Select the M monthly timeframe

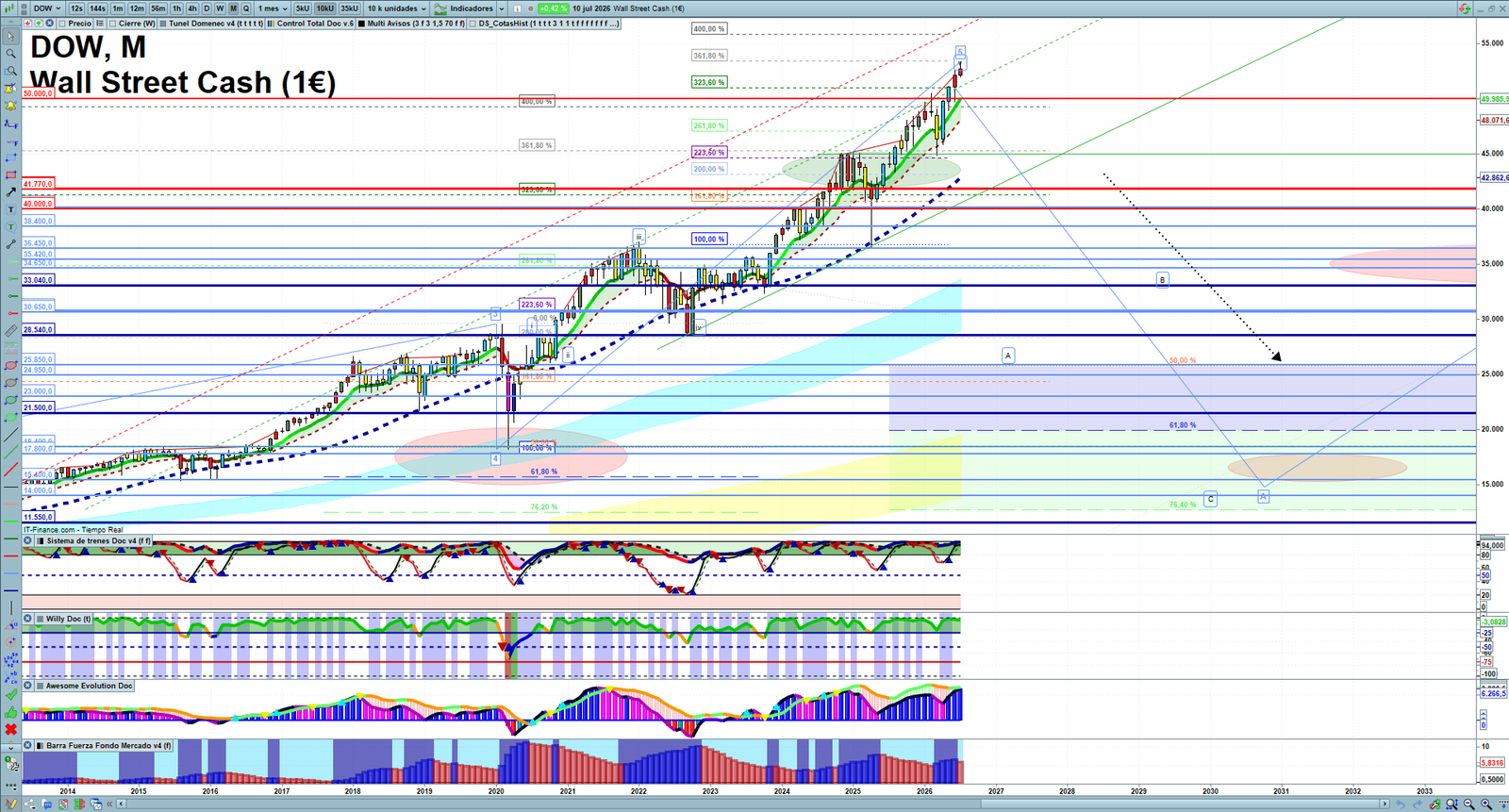tap(233, 8)
